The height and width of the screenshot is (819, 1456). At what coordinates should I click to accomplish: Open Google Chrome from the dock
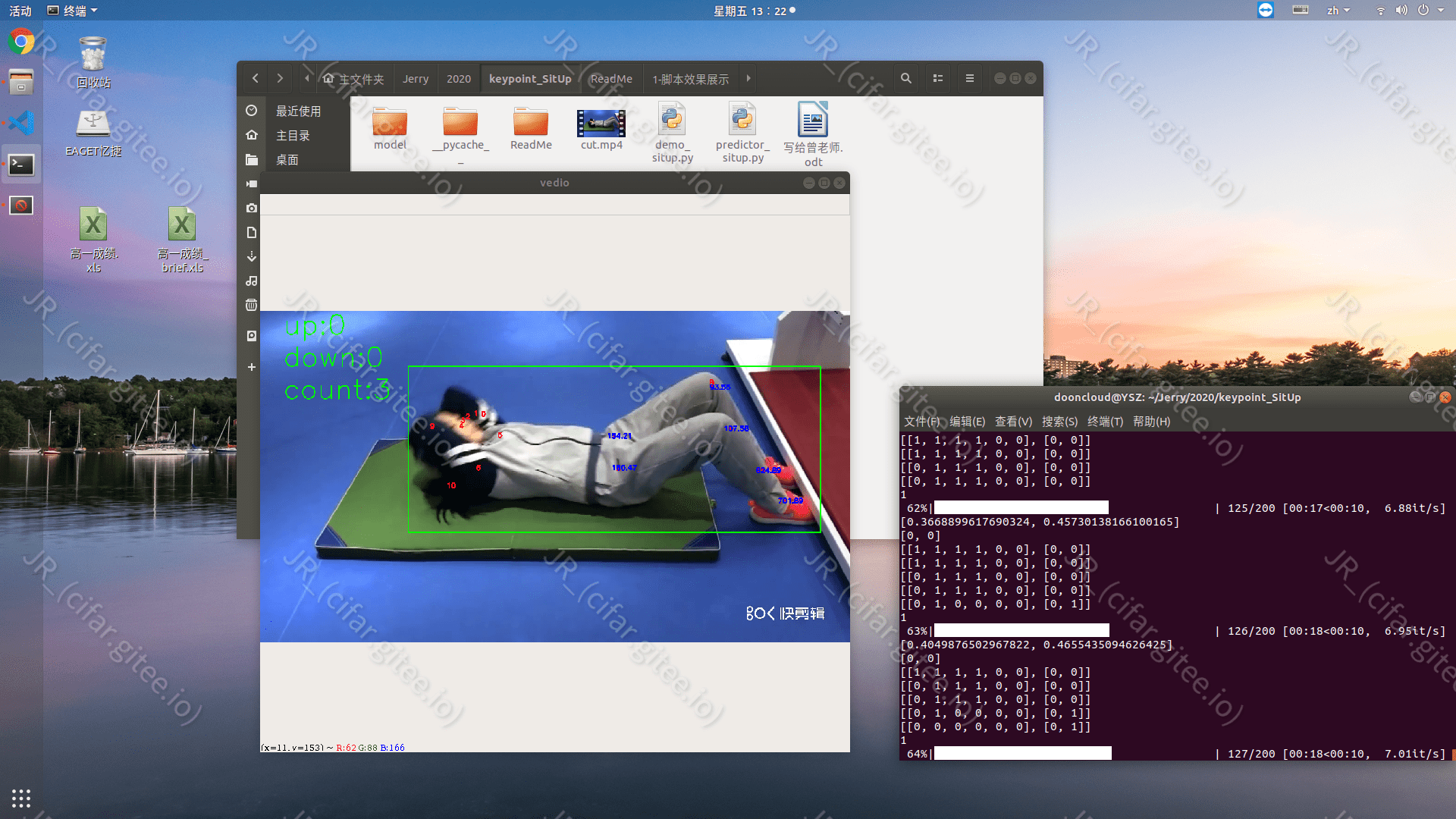pyautogui.click(x=21, y=41)
